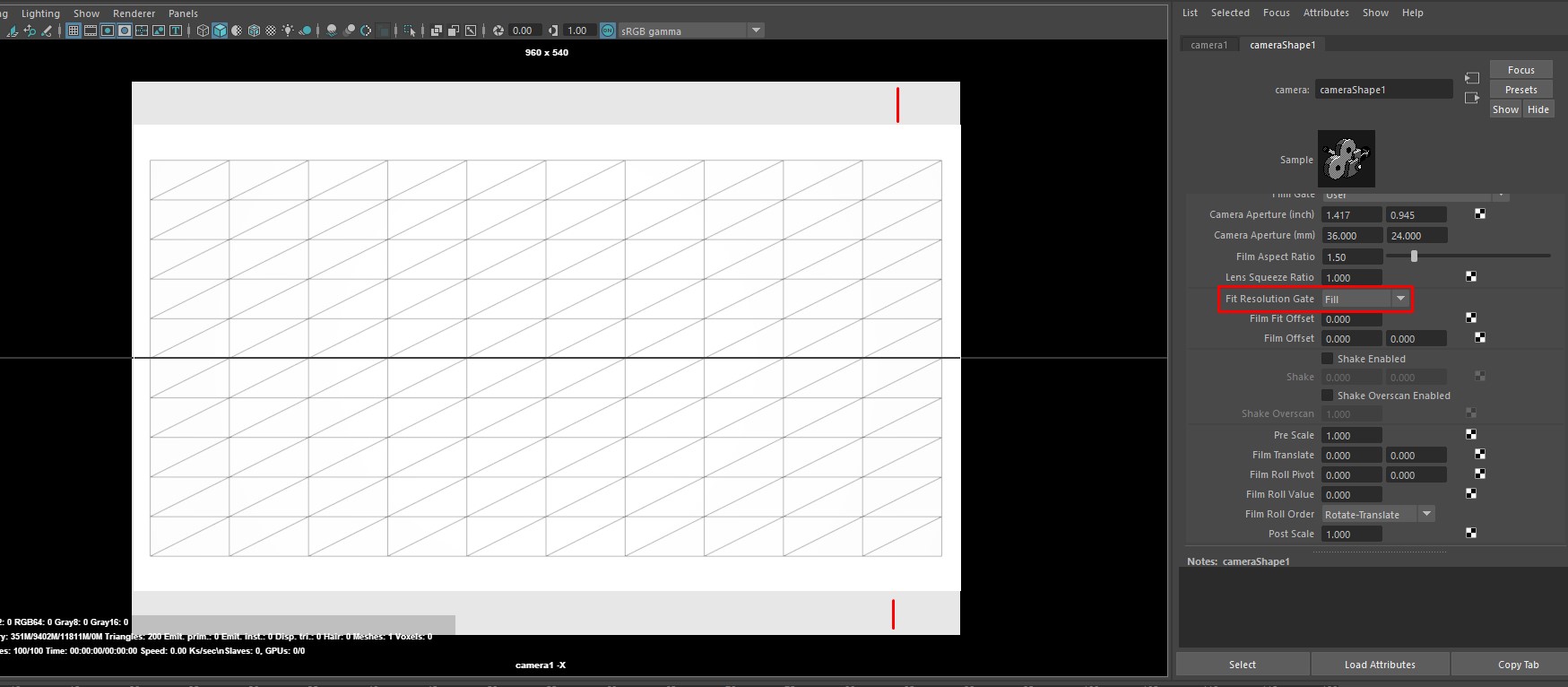1568x687 pixels.
Task: Enable the Shake Enabled checkbox
Action: tap(1327, 359)
